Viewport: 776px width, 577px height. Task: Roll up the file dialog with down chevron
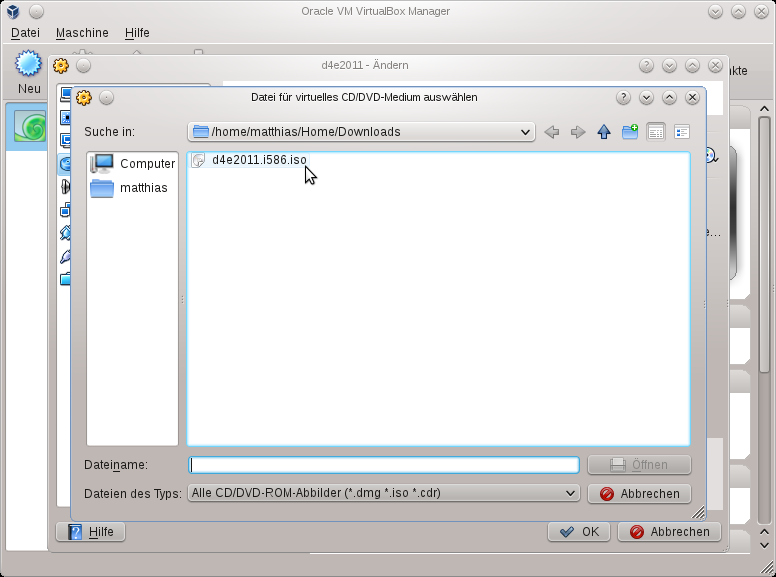tap(646, 97)
